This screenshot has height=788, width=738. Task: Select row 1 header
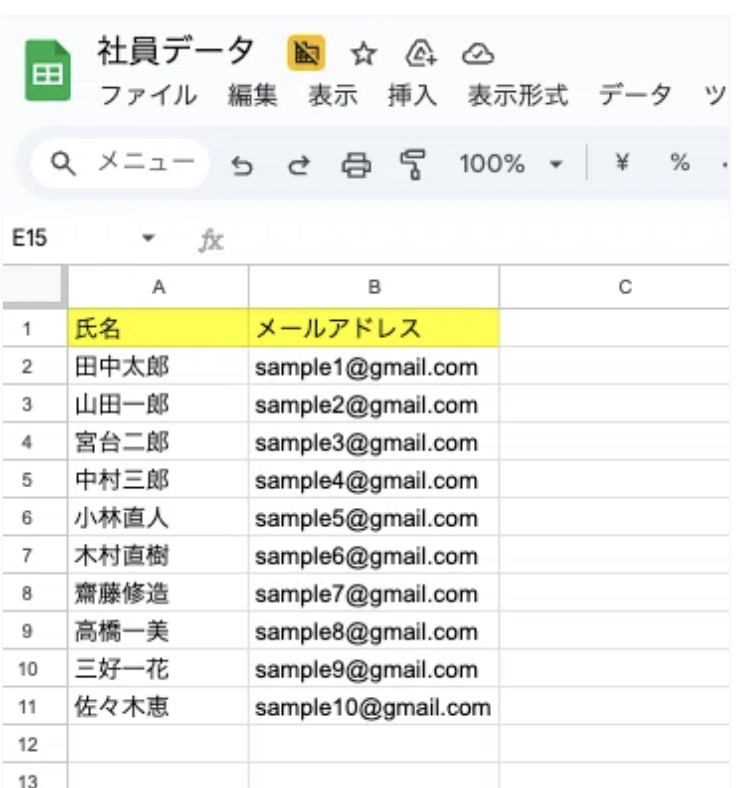35,329
